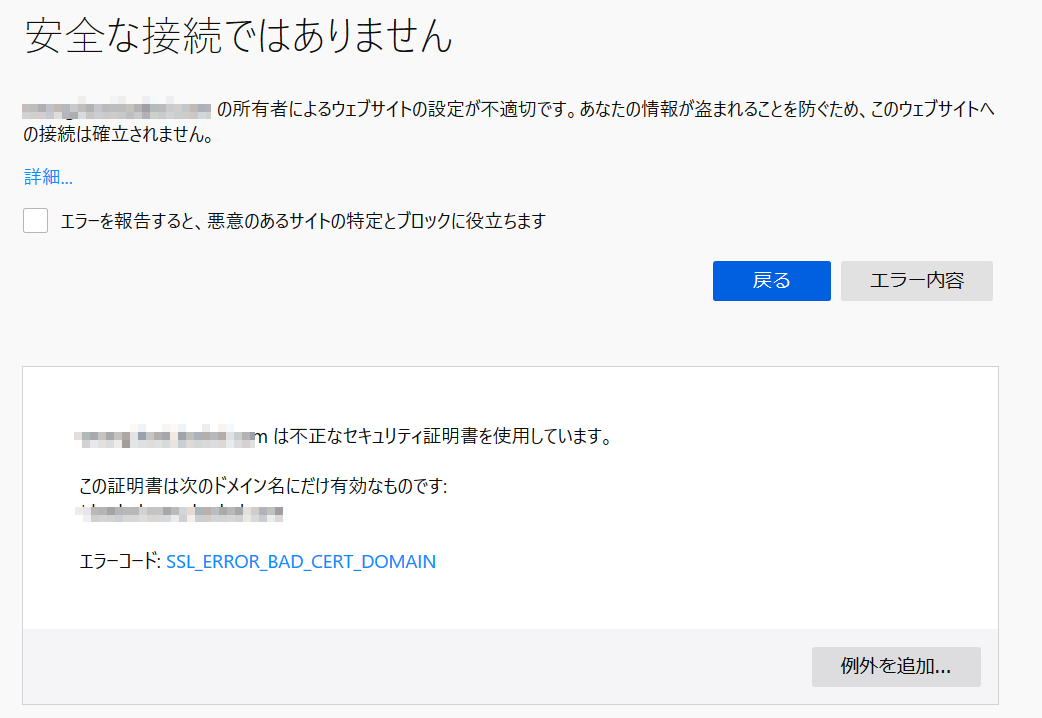
Task: Click the エラーを報告すると checkbox label text
Action: tap(302, 221)
